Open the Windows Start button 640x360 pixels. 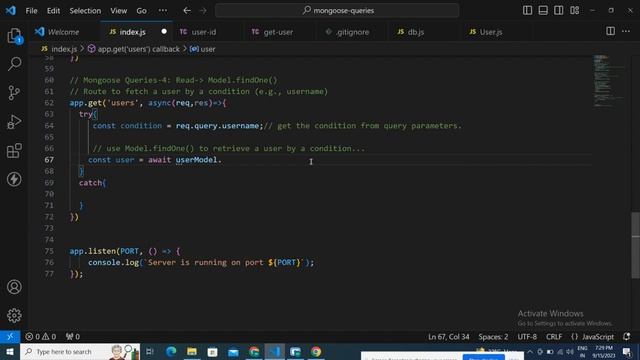(10, 351)
